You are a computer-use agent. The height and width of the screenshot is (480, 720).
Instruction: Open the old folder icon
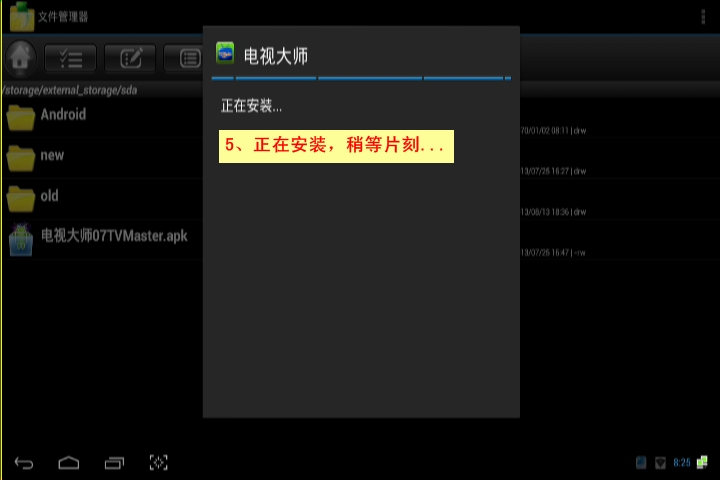(x=21, y=199)
